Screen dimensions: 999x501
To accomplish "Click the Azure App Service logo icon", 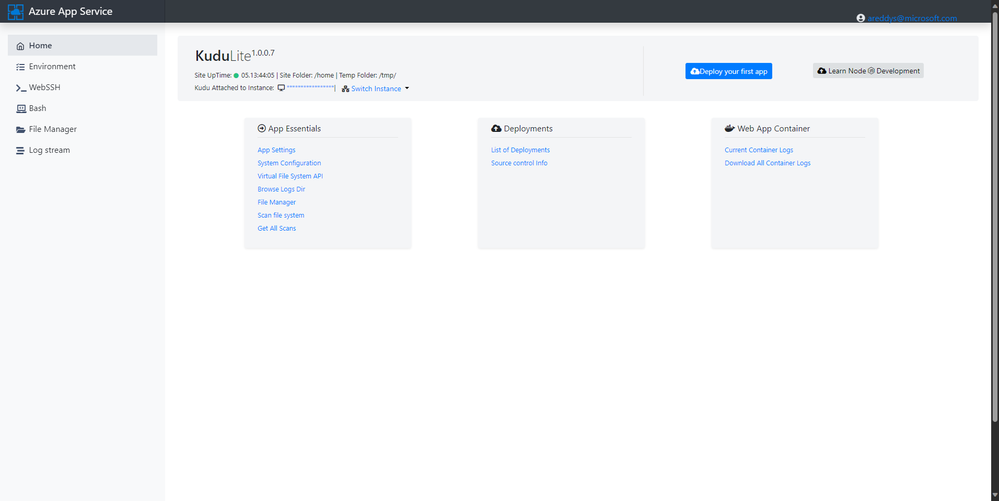I will click(15, 11).
